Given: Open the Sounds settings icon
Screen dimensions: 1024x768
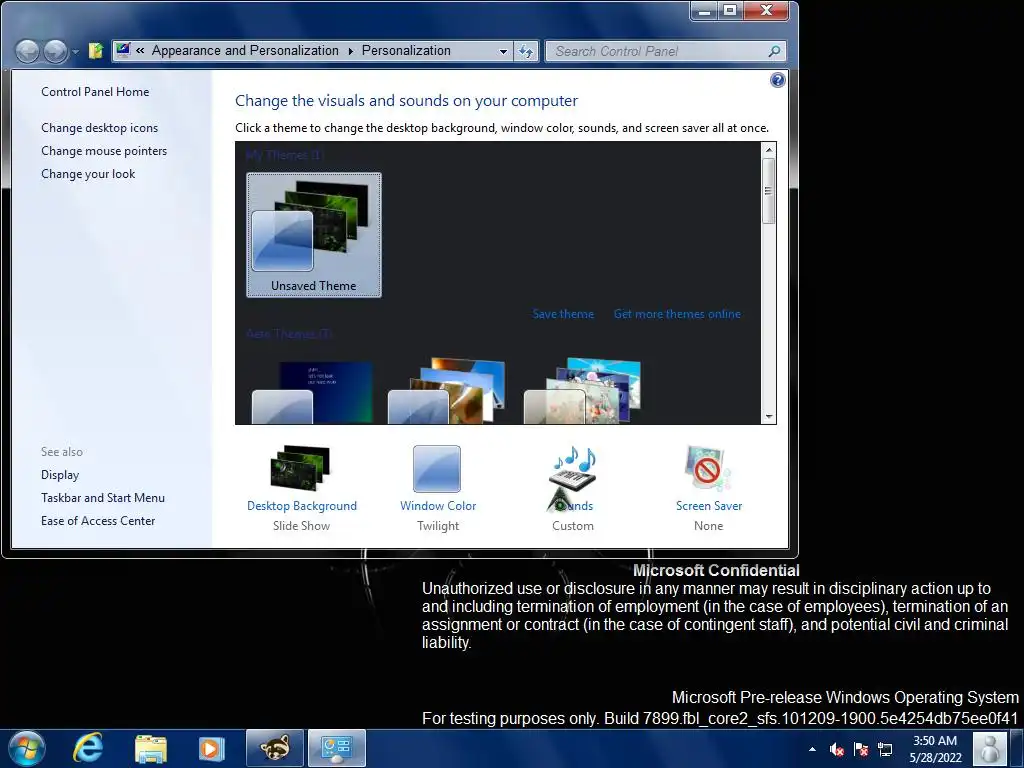Looking at the screenshot, I should click(573, 470).
